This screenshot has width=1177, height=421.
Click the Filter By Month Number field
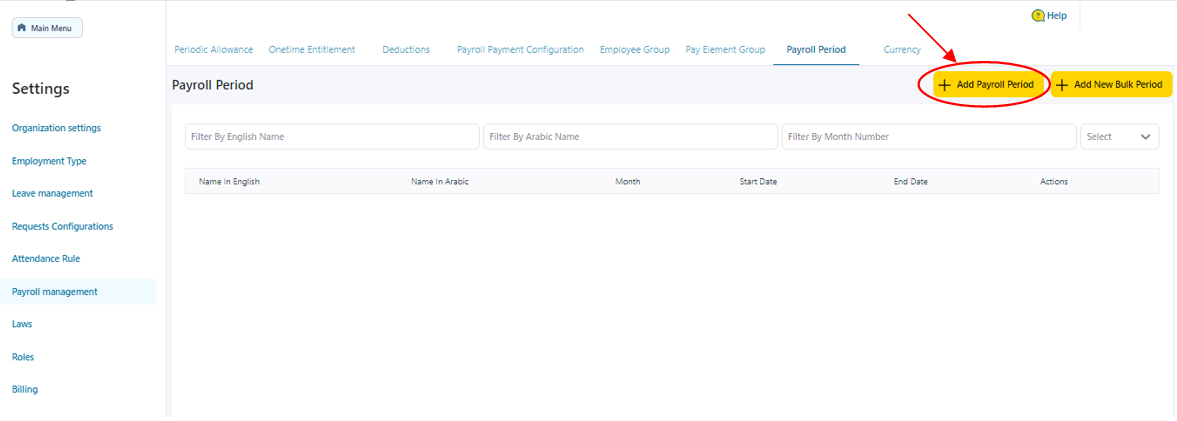click(x=929, y=137)
